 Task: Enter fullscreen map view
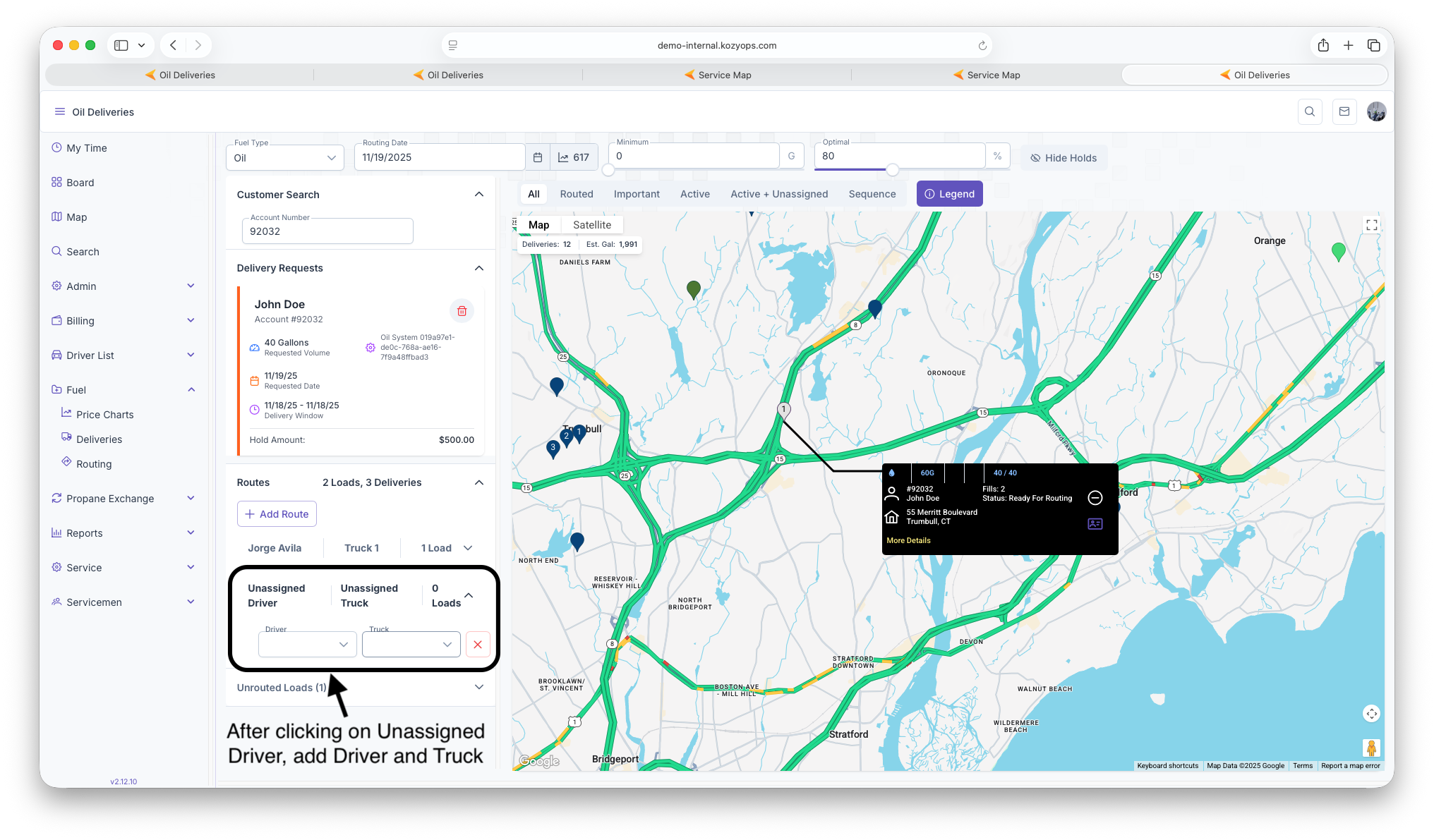click(1371, 225)
